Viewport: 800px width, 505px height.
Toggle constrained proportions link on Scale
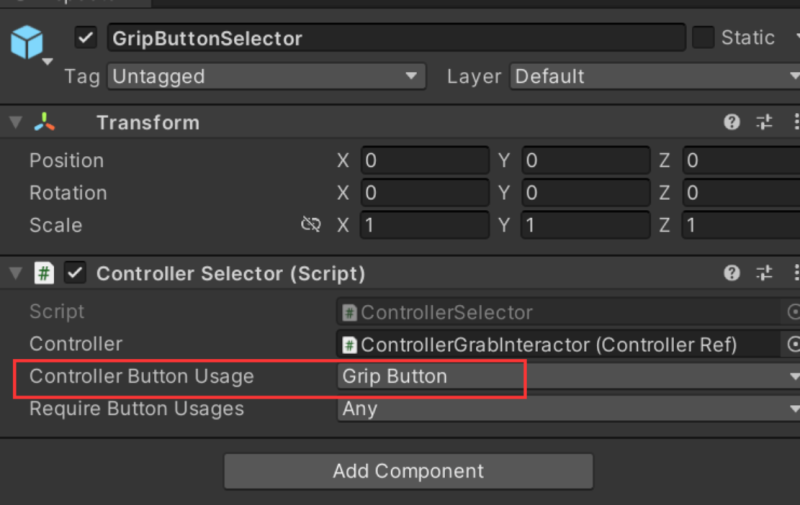311,225
